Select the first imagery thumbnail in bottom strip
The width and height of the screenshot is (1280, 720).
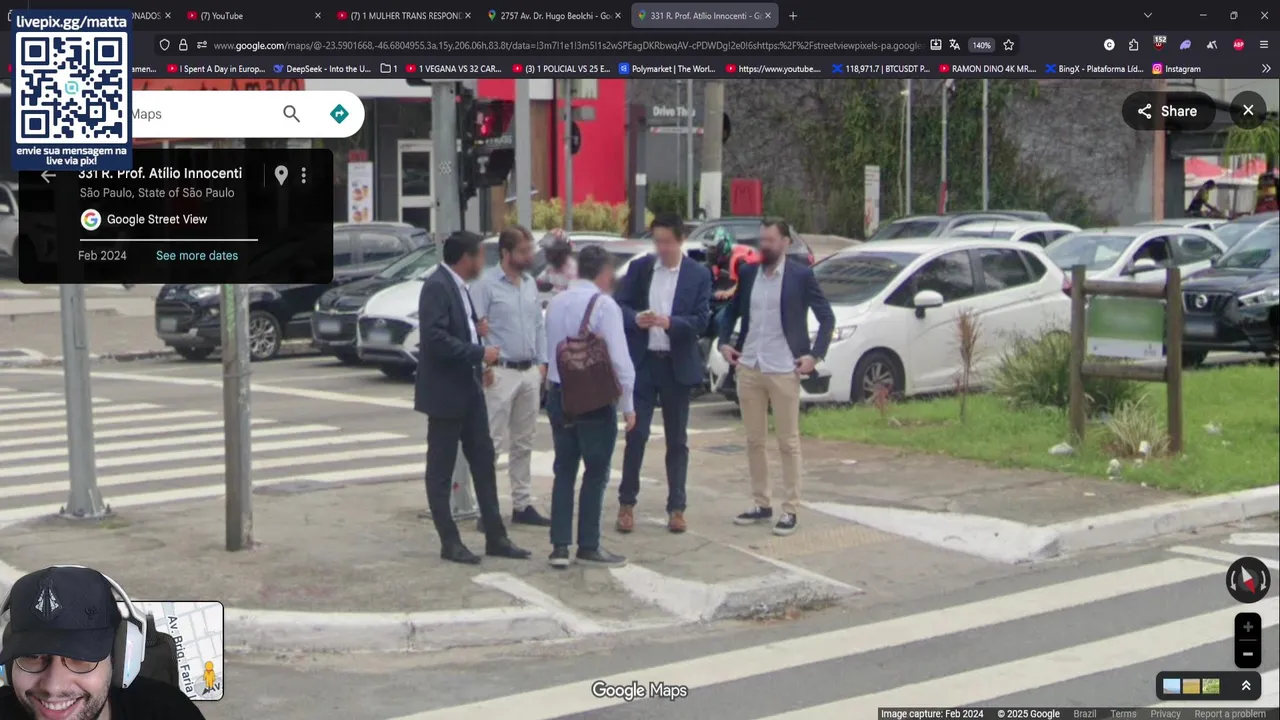pos(1171,686)
